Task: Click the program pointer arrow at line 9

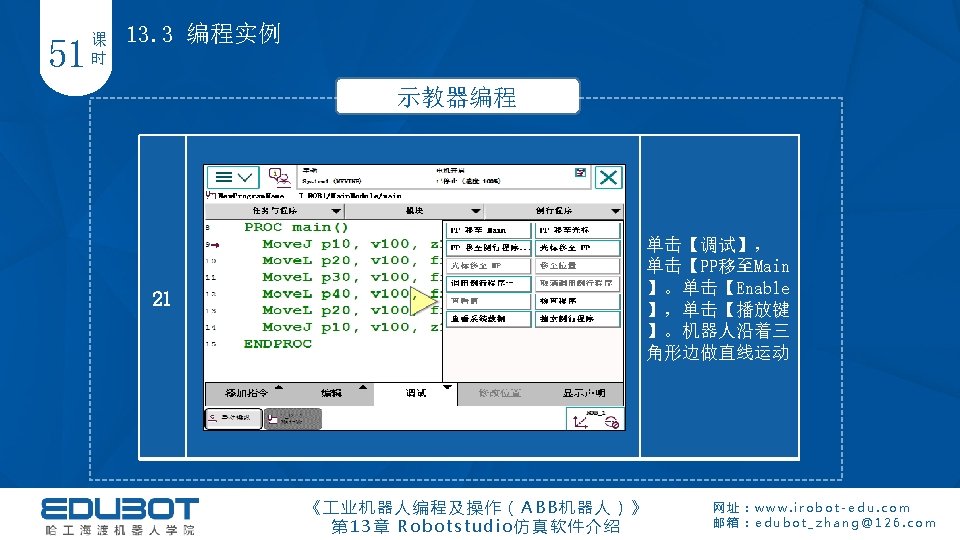Action: (x=213, y=244)
